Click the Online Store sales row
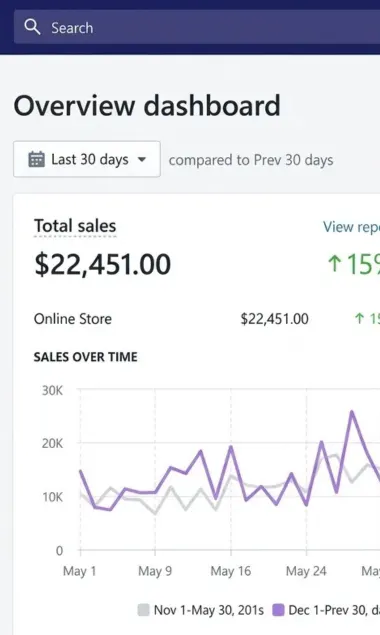Screen dimensions: 380x635 (x=207, y=319)
